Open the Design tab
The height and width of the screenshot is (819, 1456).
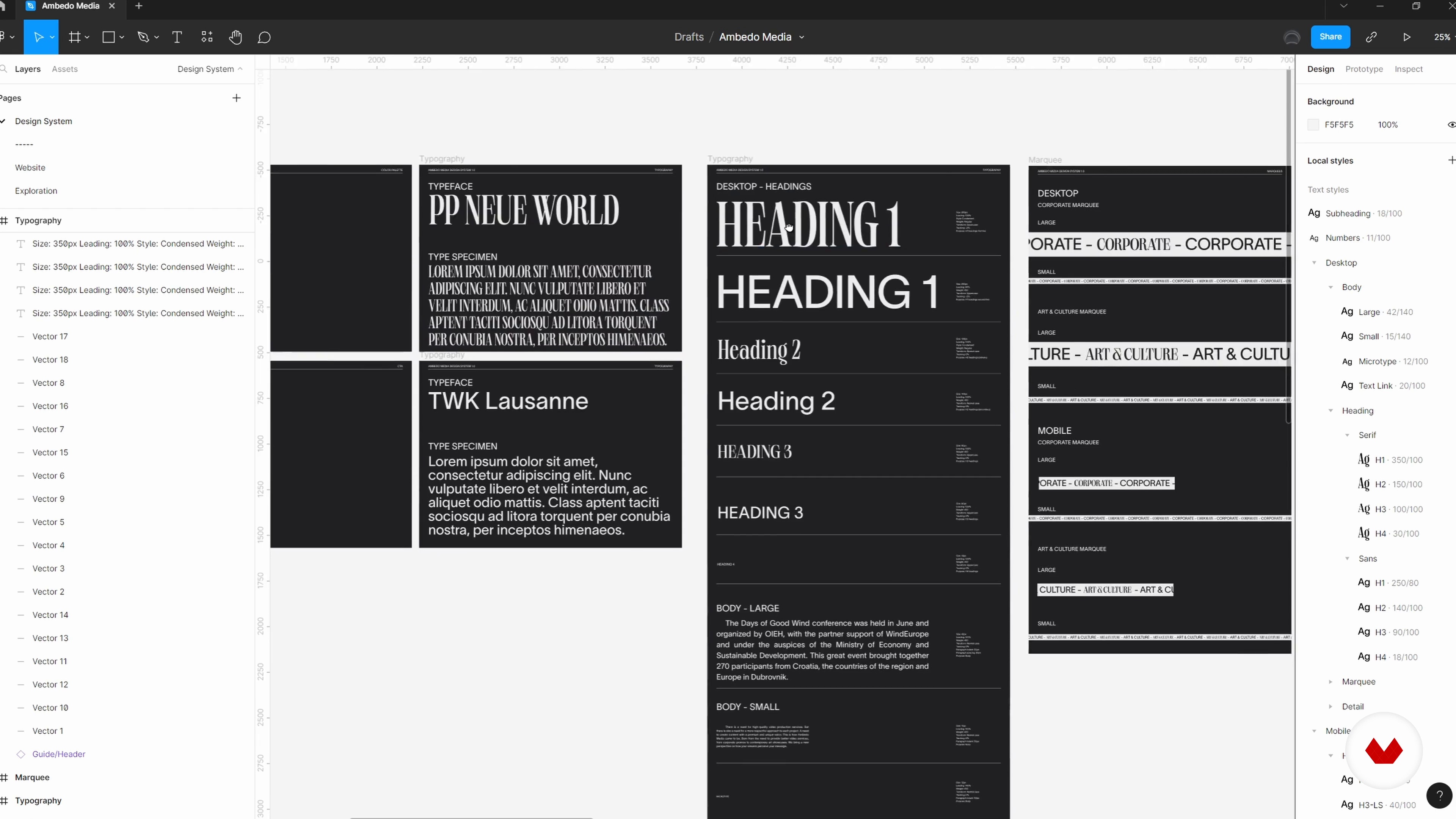(1320, 69)
